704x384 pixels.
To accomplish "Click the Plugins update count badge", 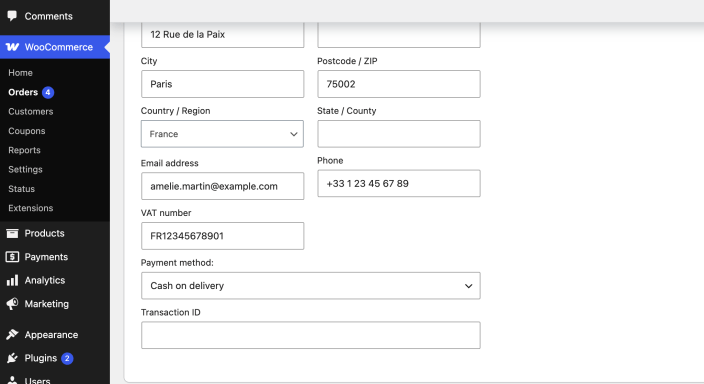I will click(67, 358).
